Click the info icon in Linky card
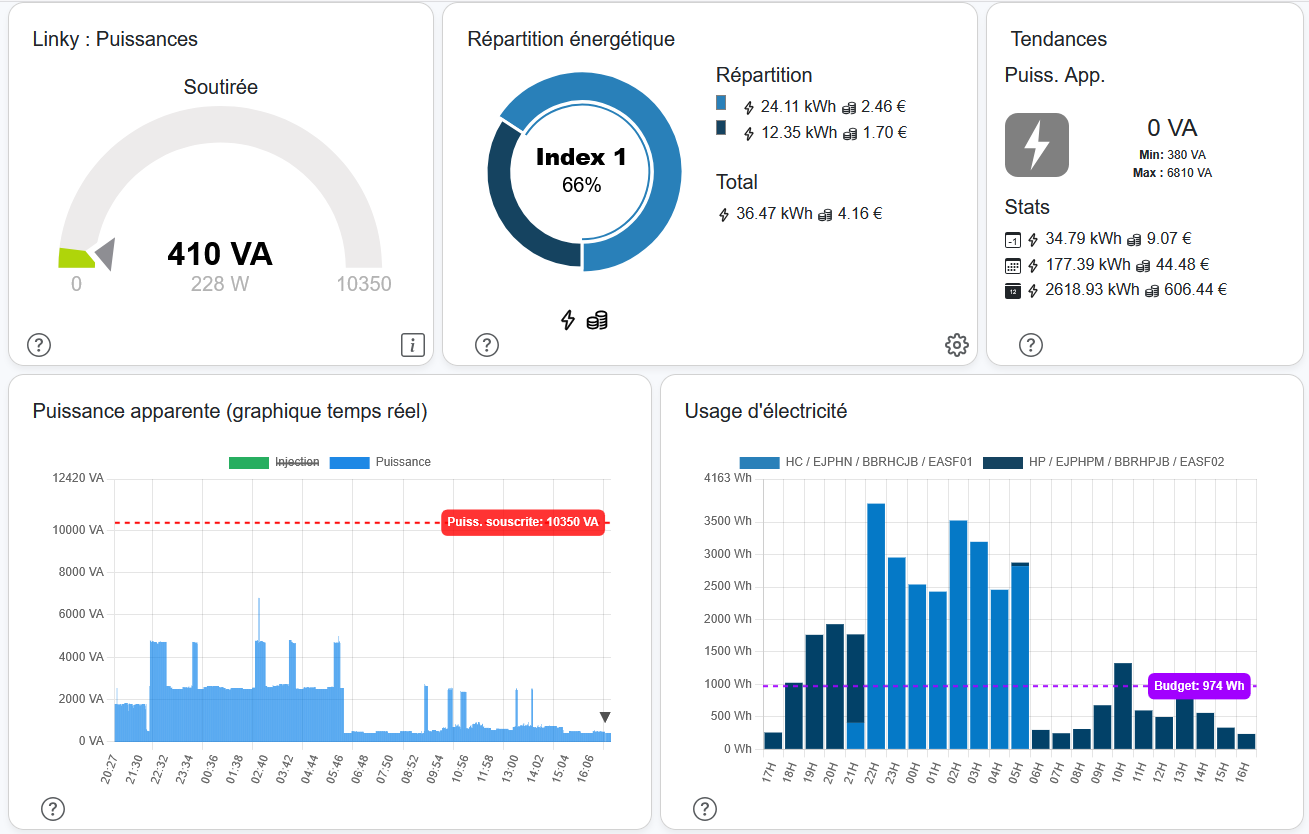This screenshot has width=1309, height=834. coord(412,345)
